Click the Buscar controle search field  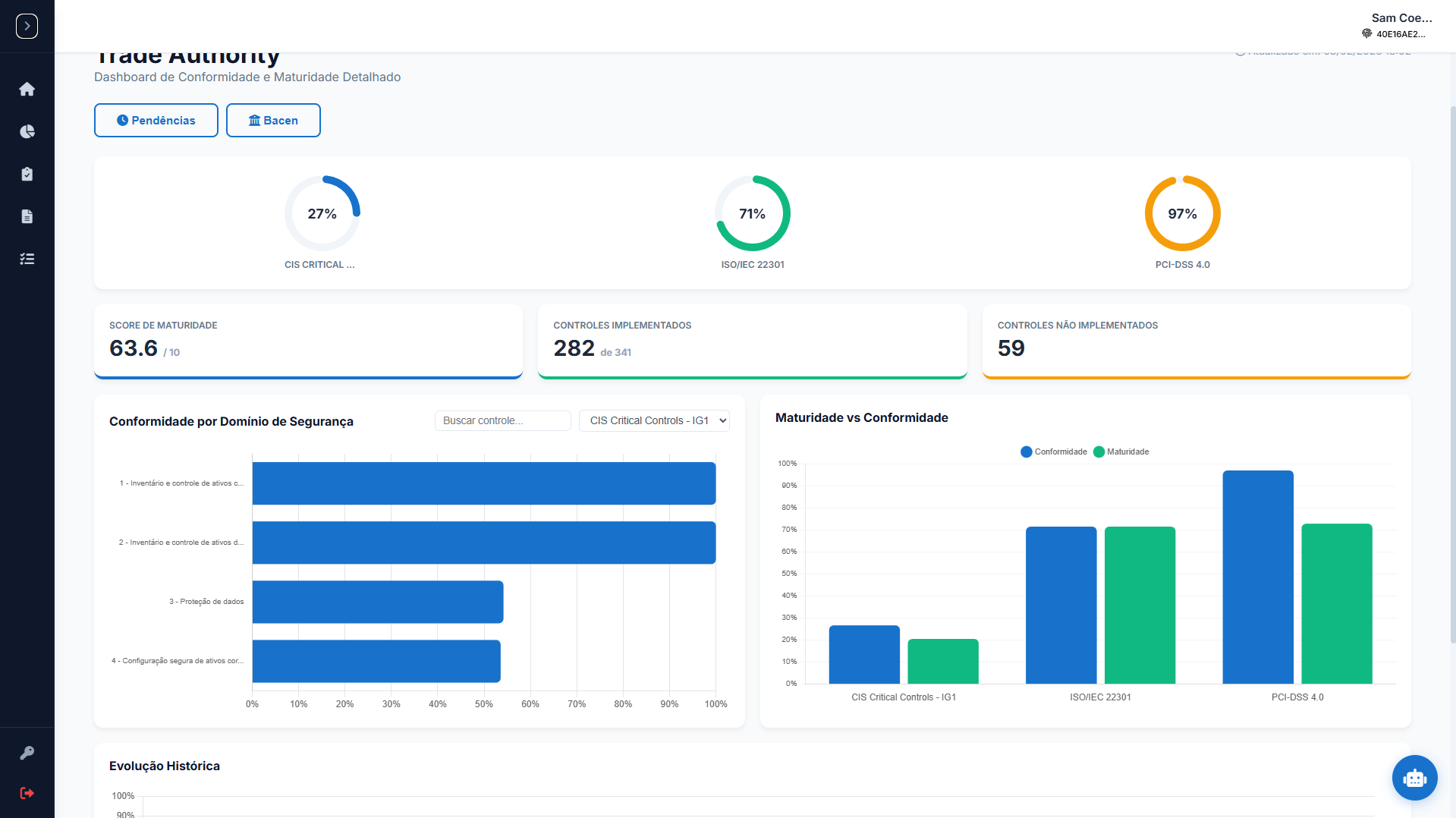coord(502,420)
